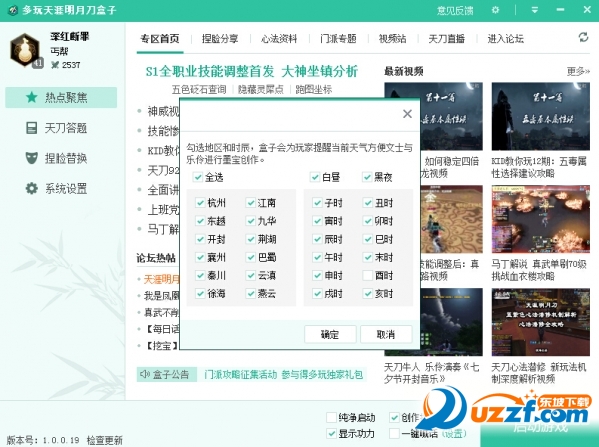
Task: Switch to 天刀直播 tab
Action: point(447,39)
